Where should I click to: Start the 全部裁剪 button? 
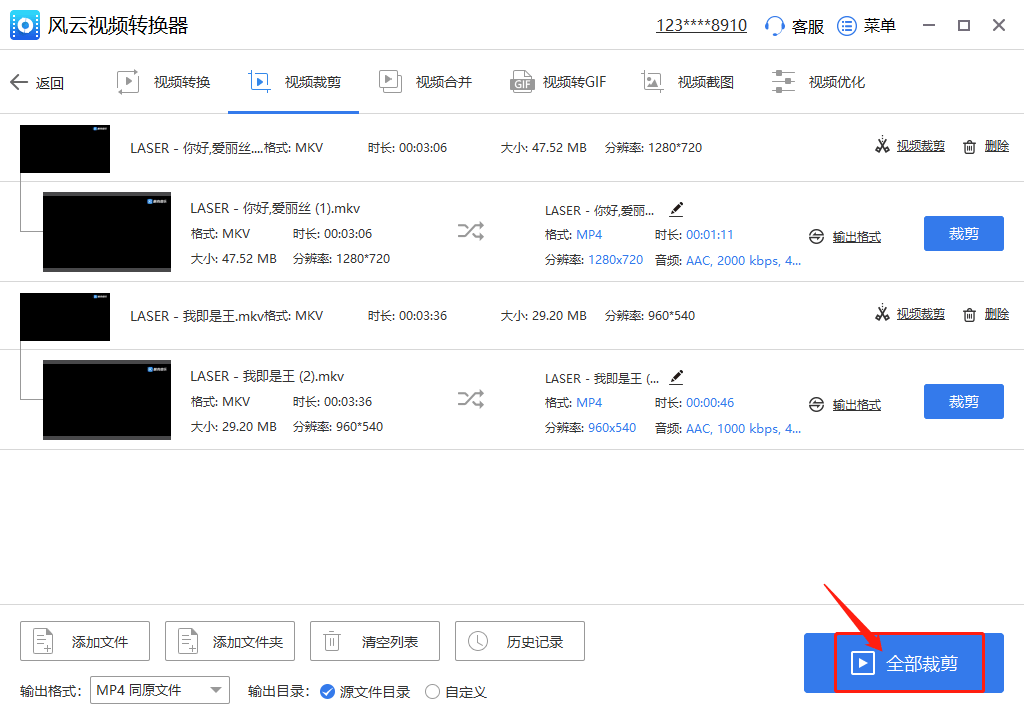[904, 663]
